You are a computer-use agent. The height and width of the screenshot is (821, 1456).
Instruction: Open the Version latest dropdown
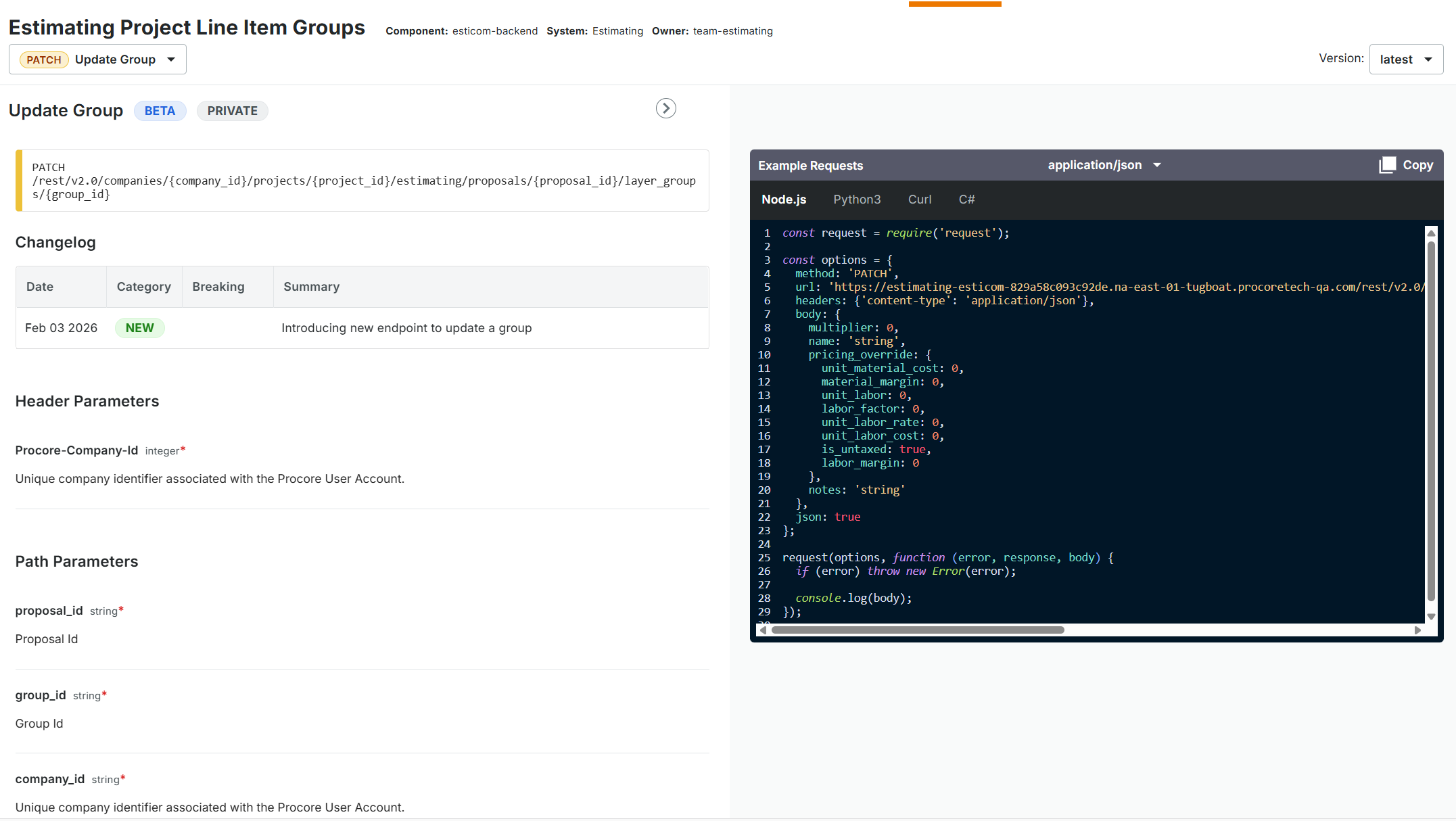(x=1405, y=60)
